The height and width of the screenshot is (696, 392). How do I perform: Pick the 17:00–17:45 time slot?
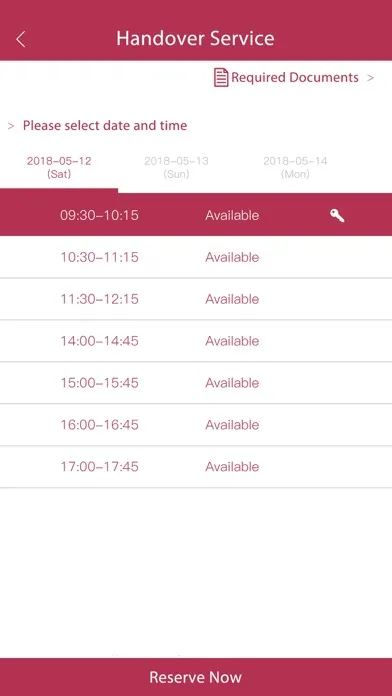(196, 467)
